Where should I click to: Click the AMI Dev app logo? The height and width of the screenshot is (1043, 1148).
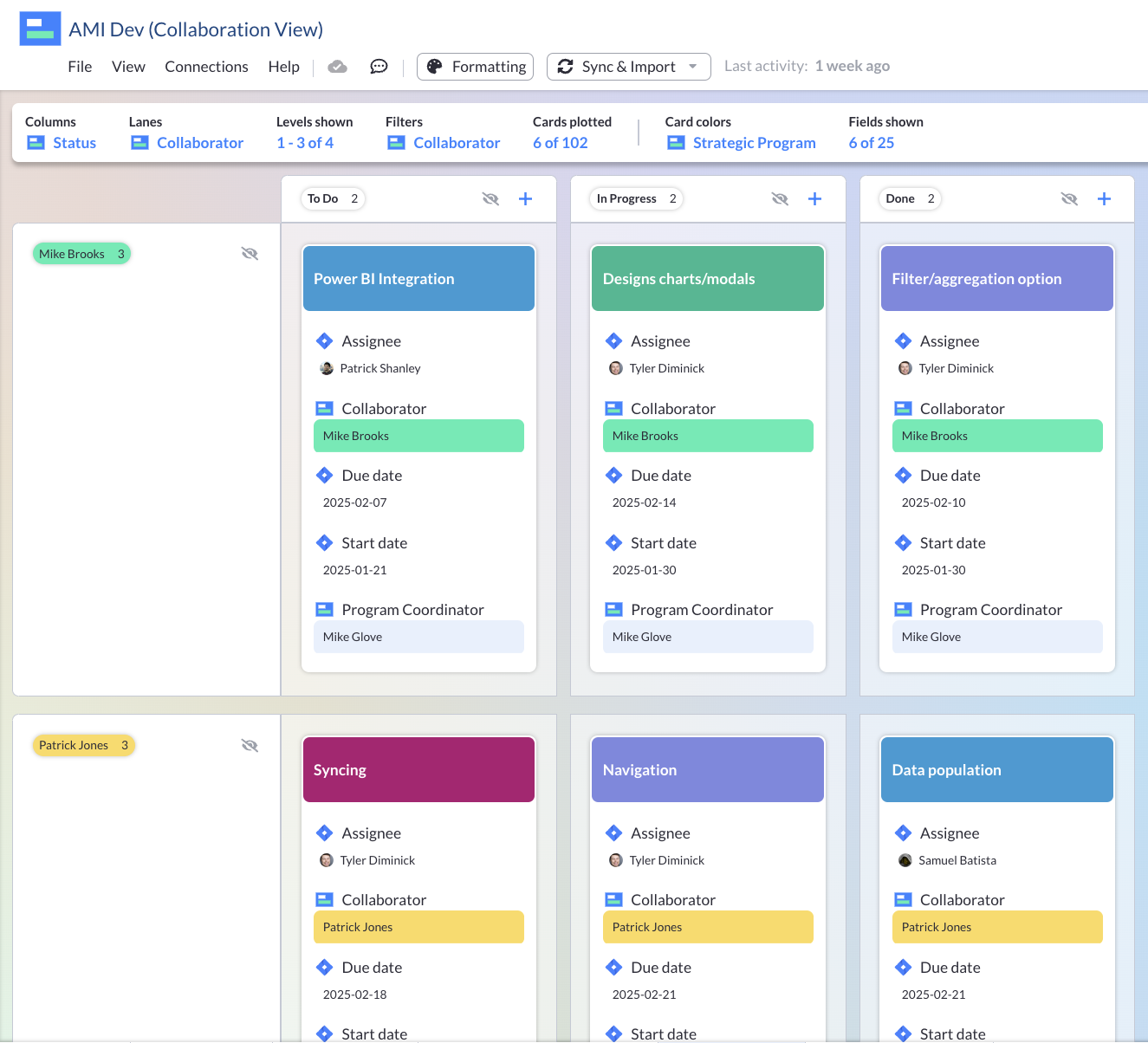click(38, 29)
